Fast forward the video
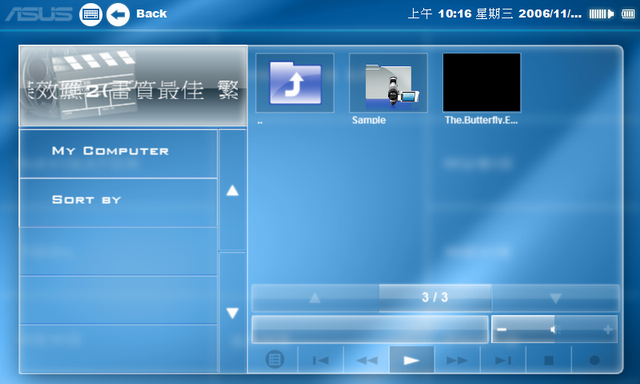This screenshot has height=384, width=640. [457, 360]
